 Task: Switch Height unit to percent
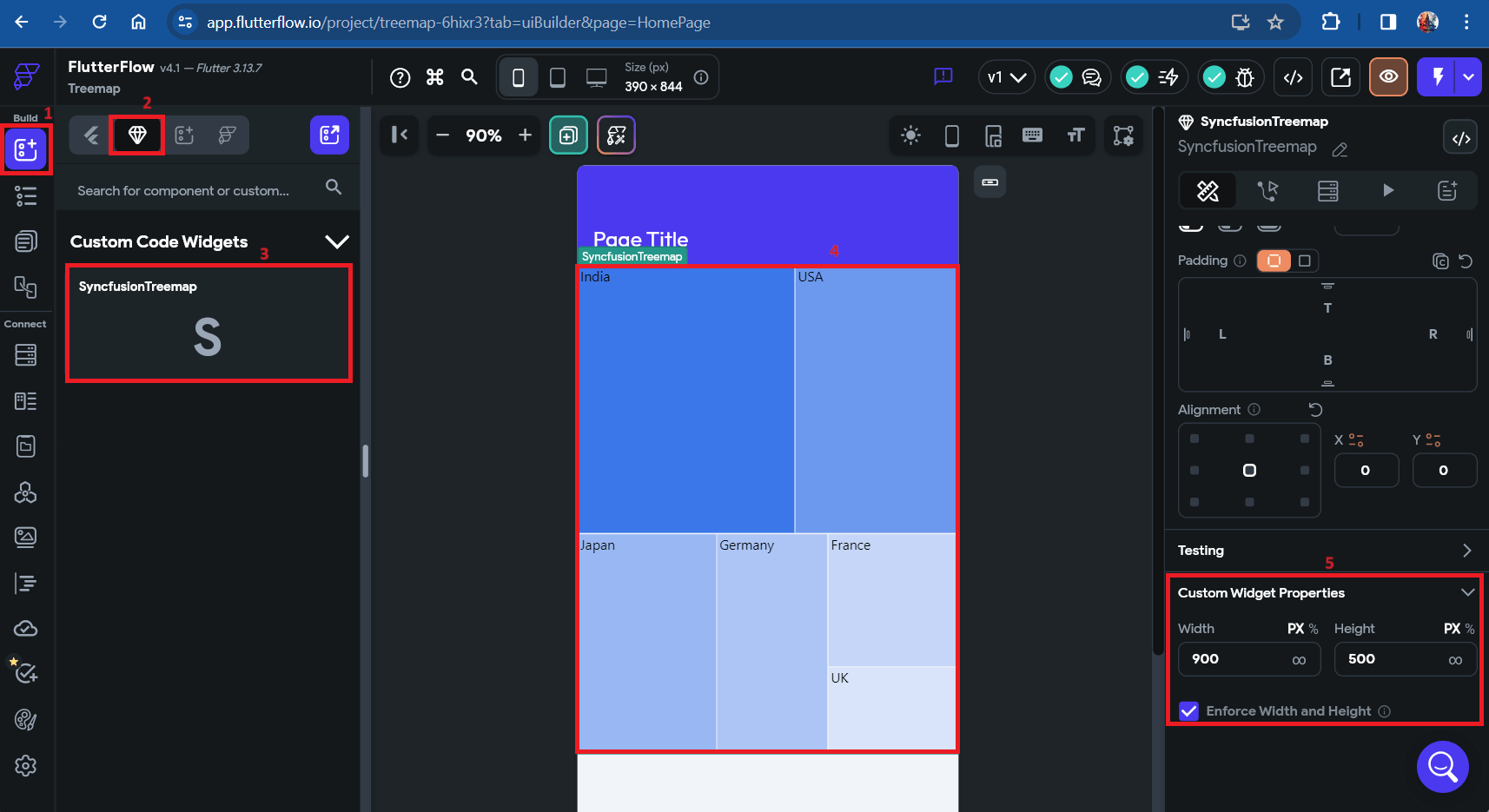click(x=1470, y=629)
